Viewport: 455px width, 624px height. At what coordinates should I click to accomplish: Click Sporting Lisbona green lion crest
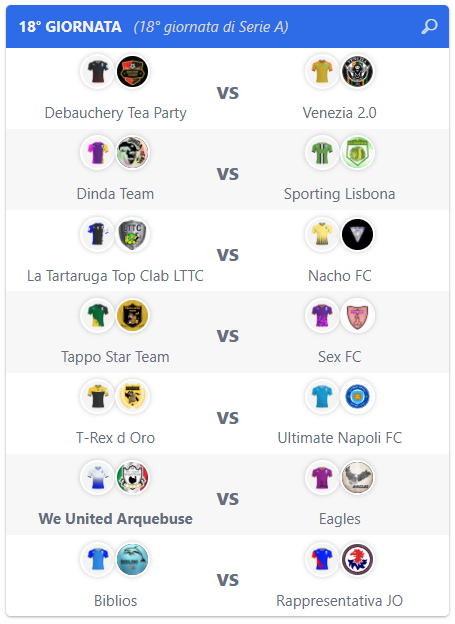pyautogui.click(x=357, y=153)
